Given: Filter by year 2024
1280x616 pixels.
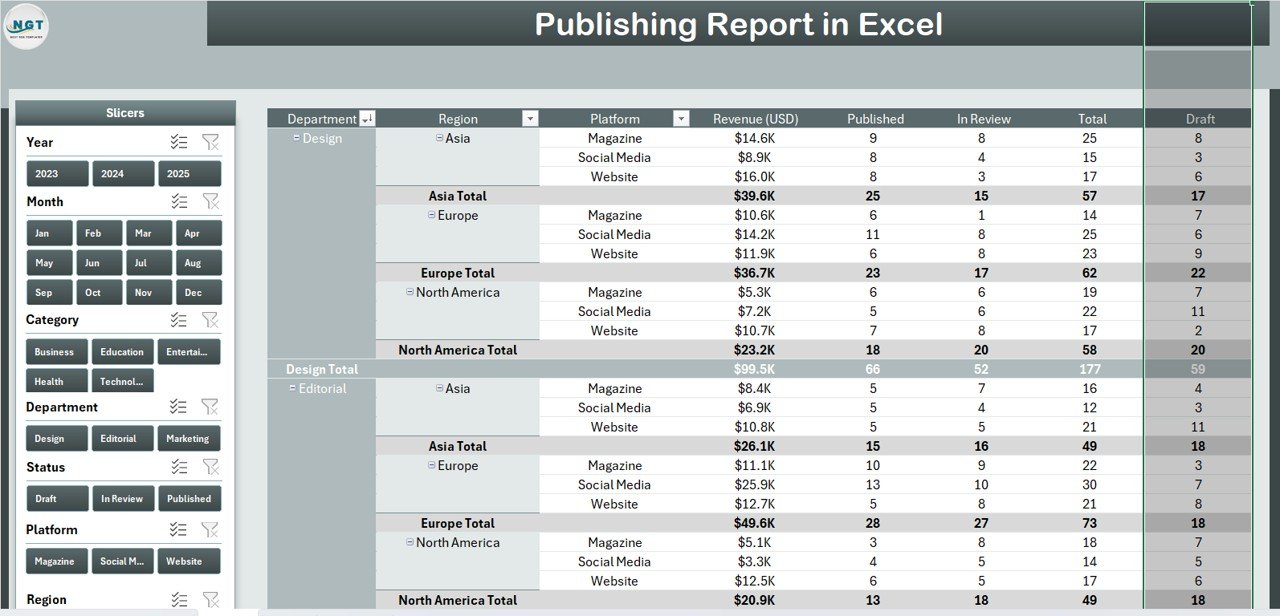Looking at the screenshot, I should (x=123, y=174).
